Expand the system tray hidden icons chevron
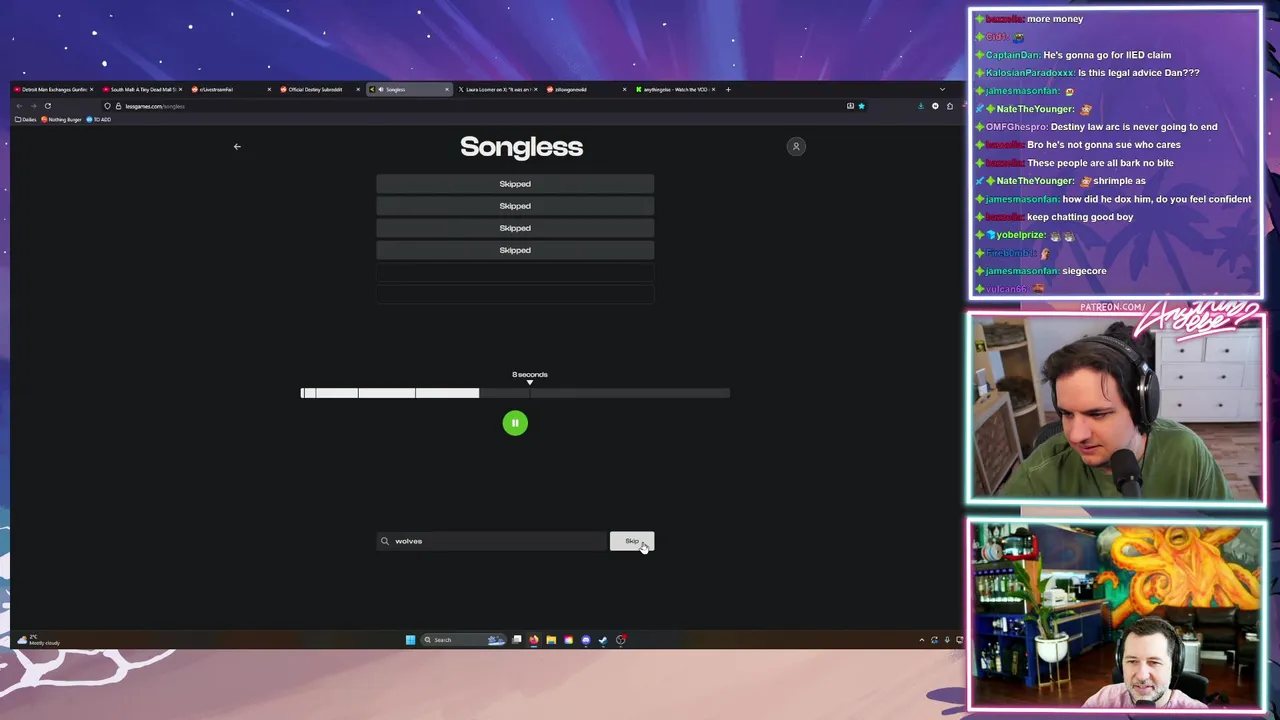Image resolution: width=1280 pixels, height=720 pixels. pyautogui.click(x=922, y=640)
